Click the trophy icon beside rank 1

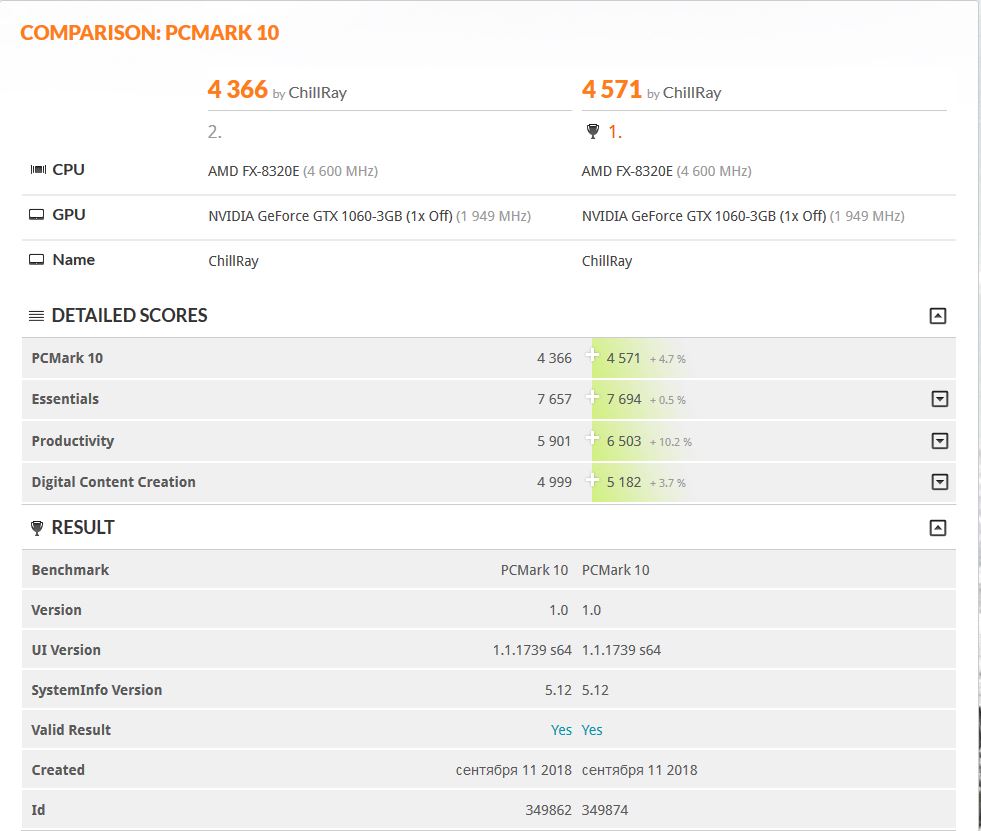pos(592,131)
